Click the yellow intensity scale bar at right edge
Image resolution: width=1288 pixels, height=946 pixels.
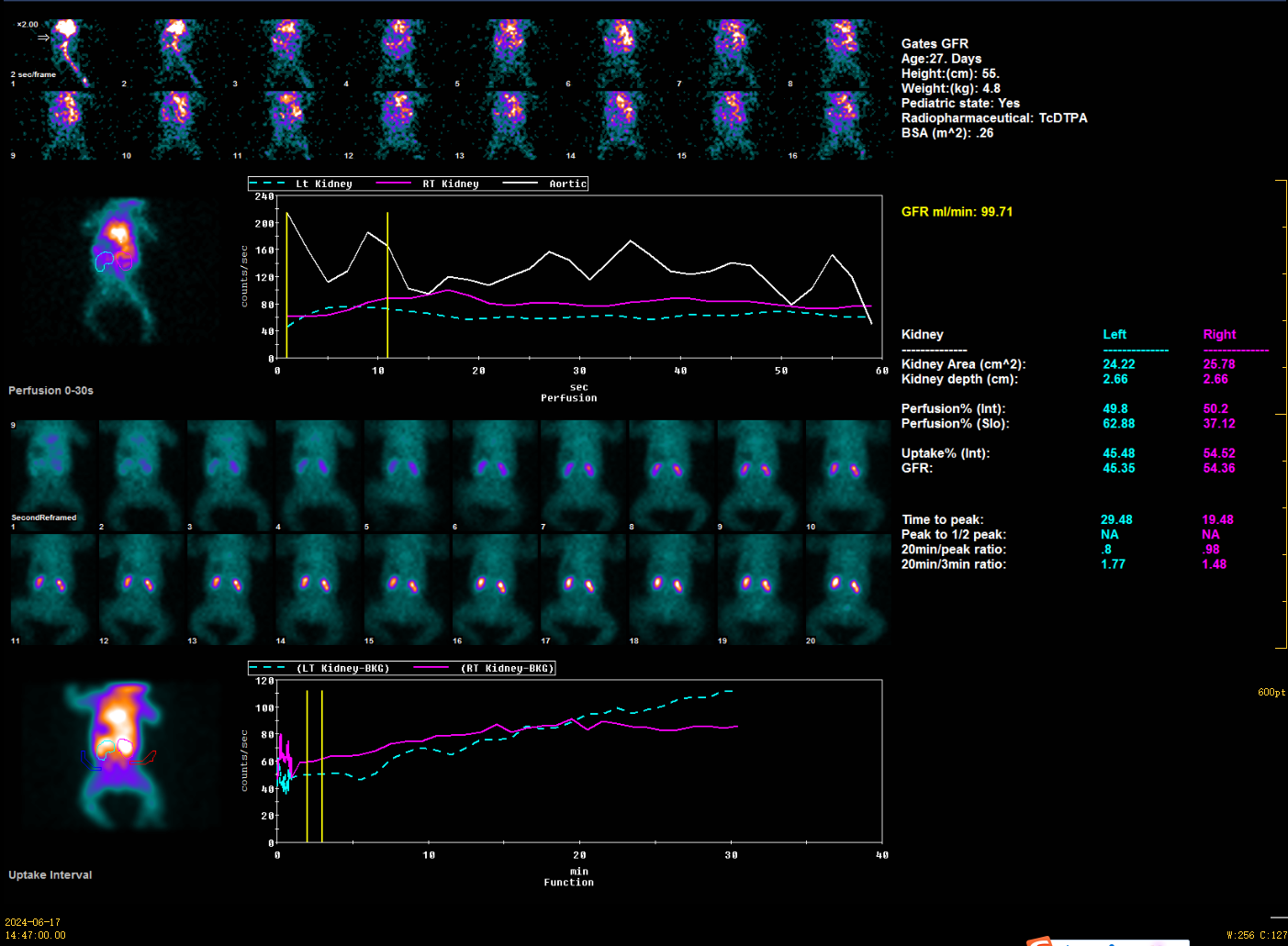point(1282,415)
